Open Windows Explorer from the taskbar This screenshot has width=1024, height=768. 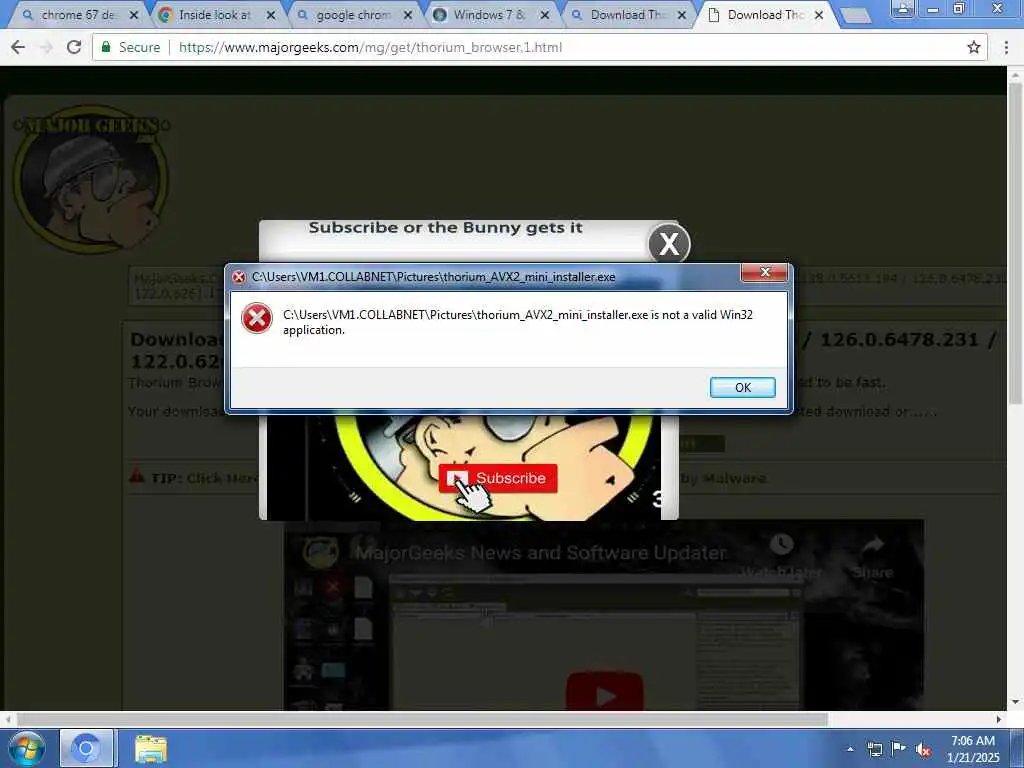tap(151, 748)
